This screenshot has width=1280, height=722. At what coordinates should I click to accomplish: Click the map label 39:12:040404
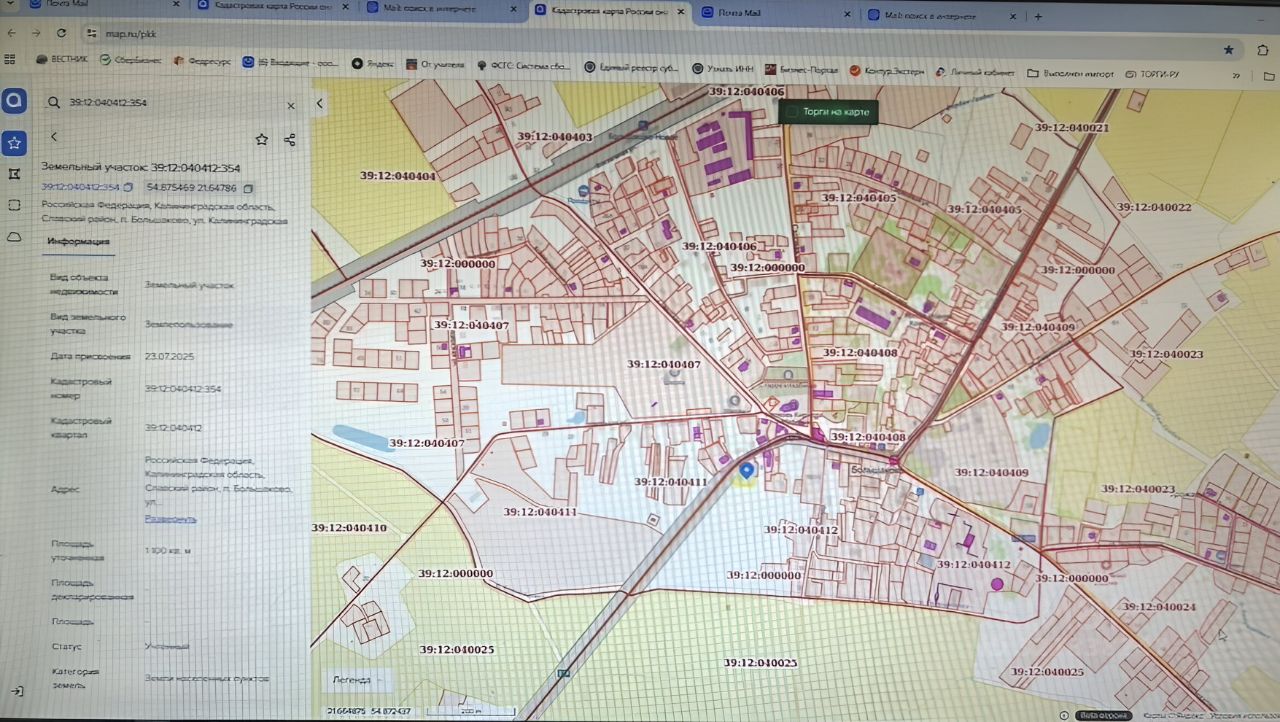[x=398, y=175]
